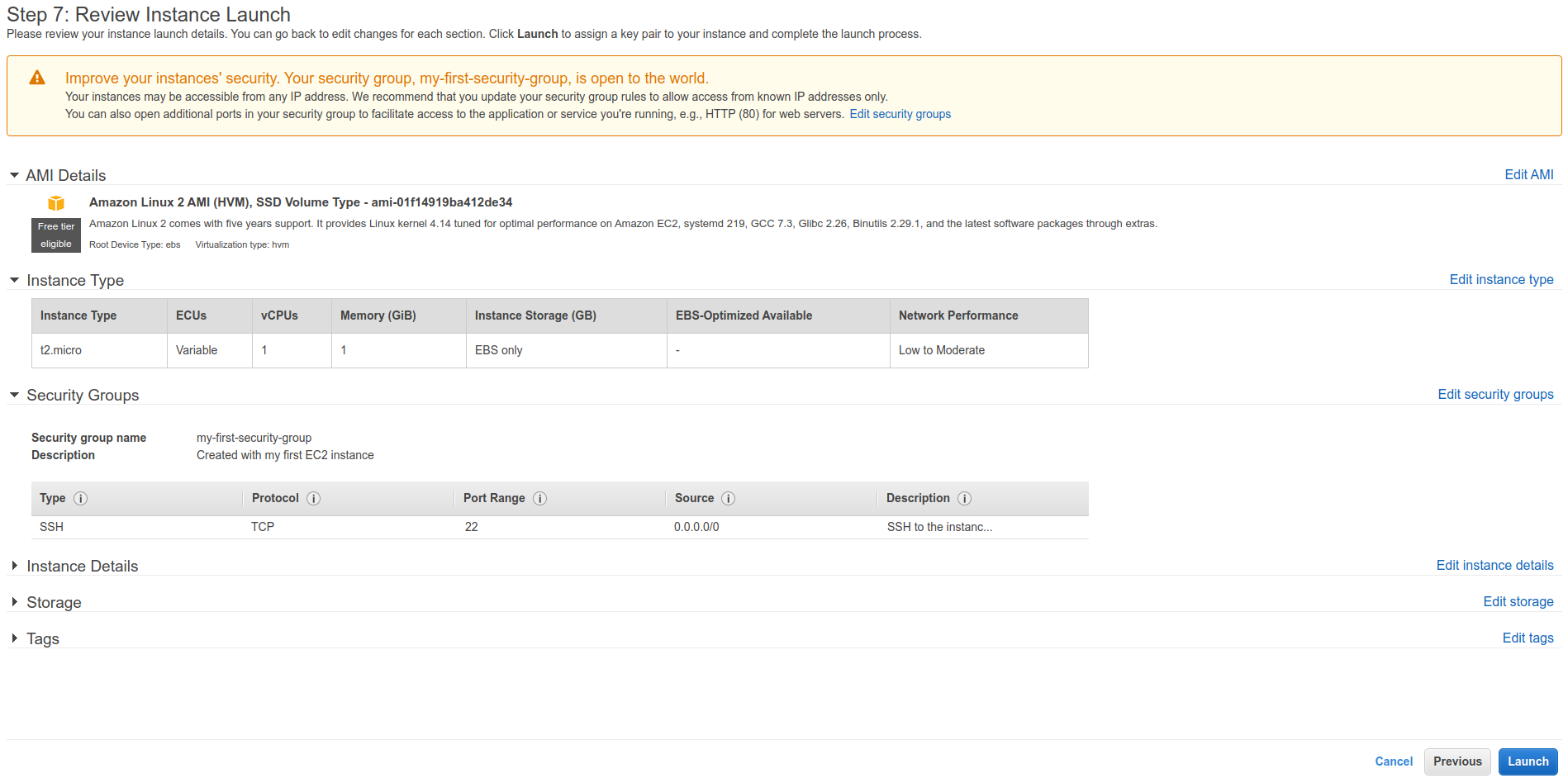Click port range value 22
Viewport: 1568px width, 778px height.
point(471,527)
